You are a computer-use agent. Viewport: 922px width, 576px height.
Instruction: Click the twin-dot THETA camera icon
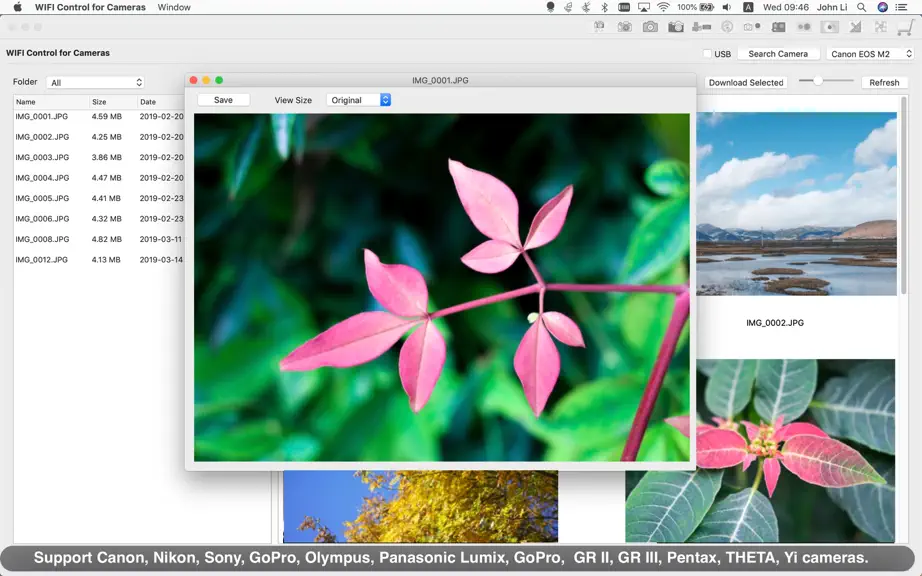tap(804, 27)
